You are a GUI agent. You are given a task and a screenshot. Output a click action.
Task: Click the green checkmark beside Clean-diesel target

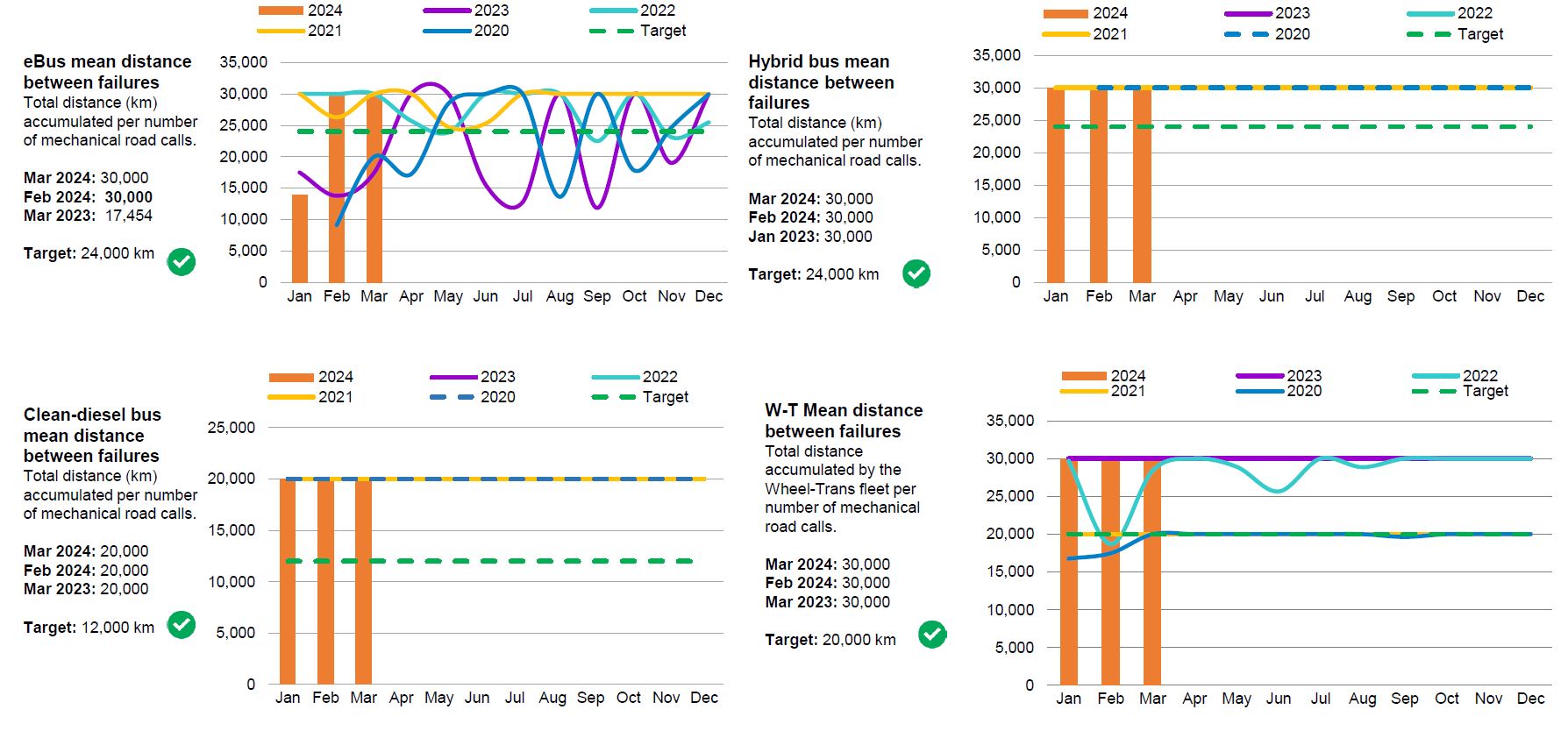[x=182, y=625]
